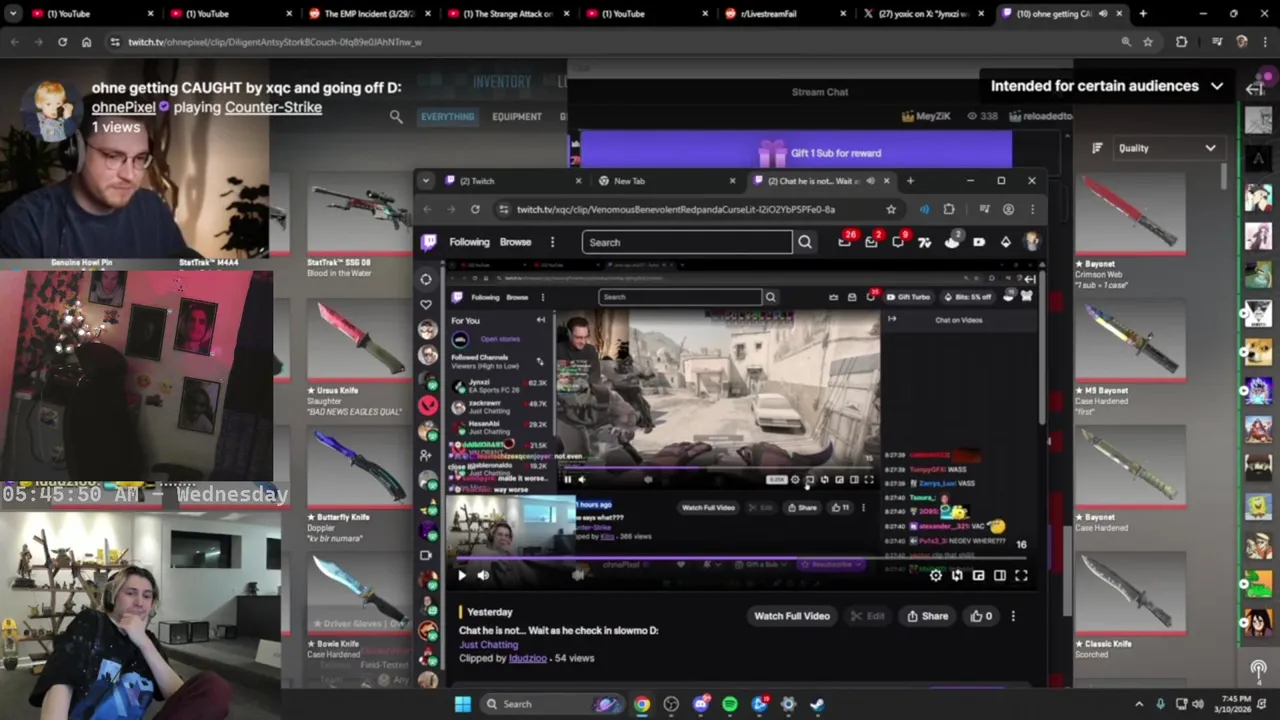
Task: Open the Following nav item
Action: tap(469, 242)
